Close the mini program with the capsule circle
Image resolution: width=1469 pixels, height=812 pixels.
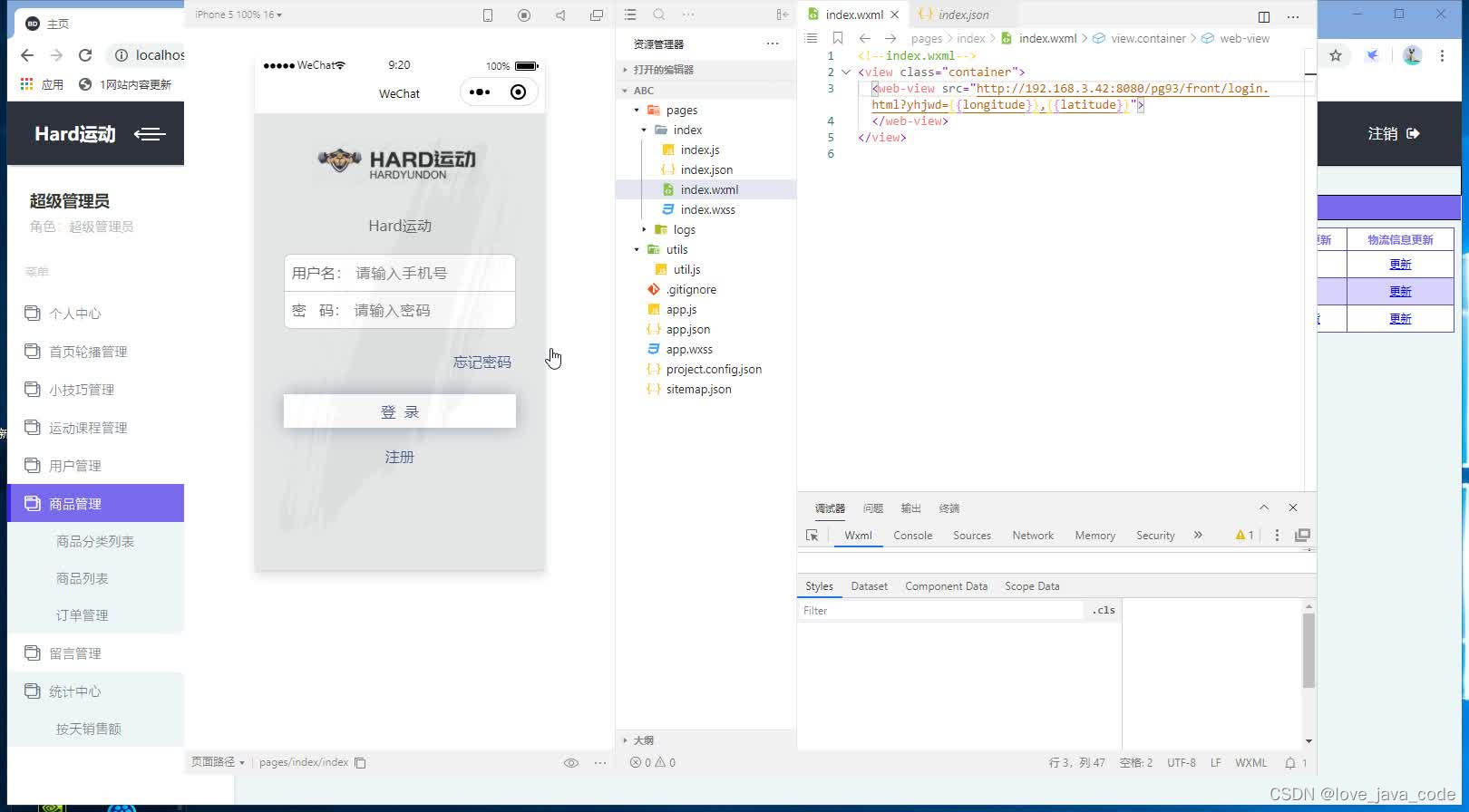[x=518, y=92]
